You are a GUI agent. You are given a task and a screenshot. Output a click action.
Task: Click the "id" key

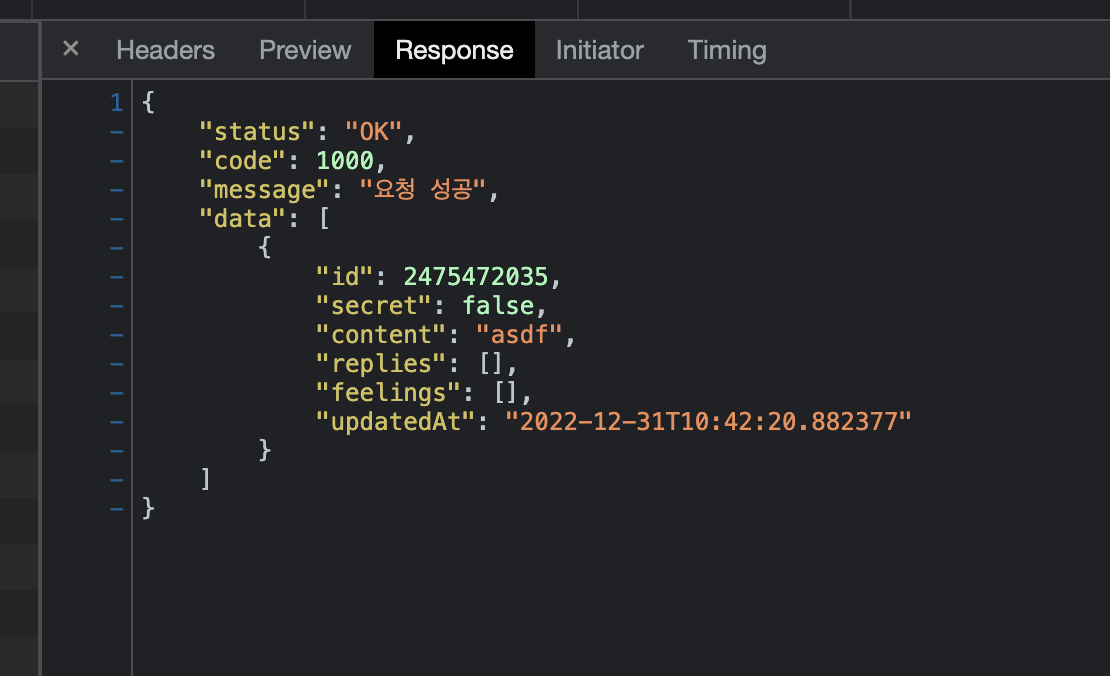(344, 277)
